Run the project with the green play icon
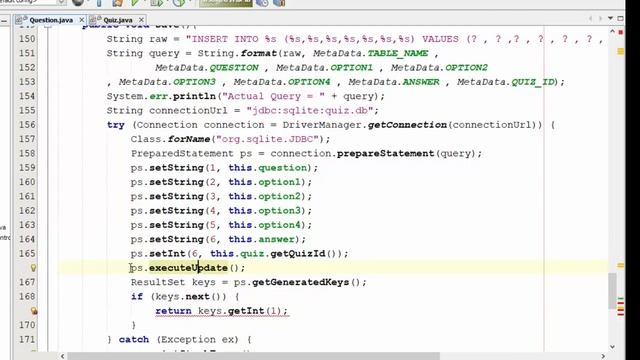The height and width of the screenshot is (360, 640). pos(135,3)
